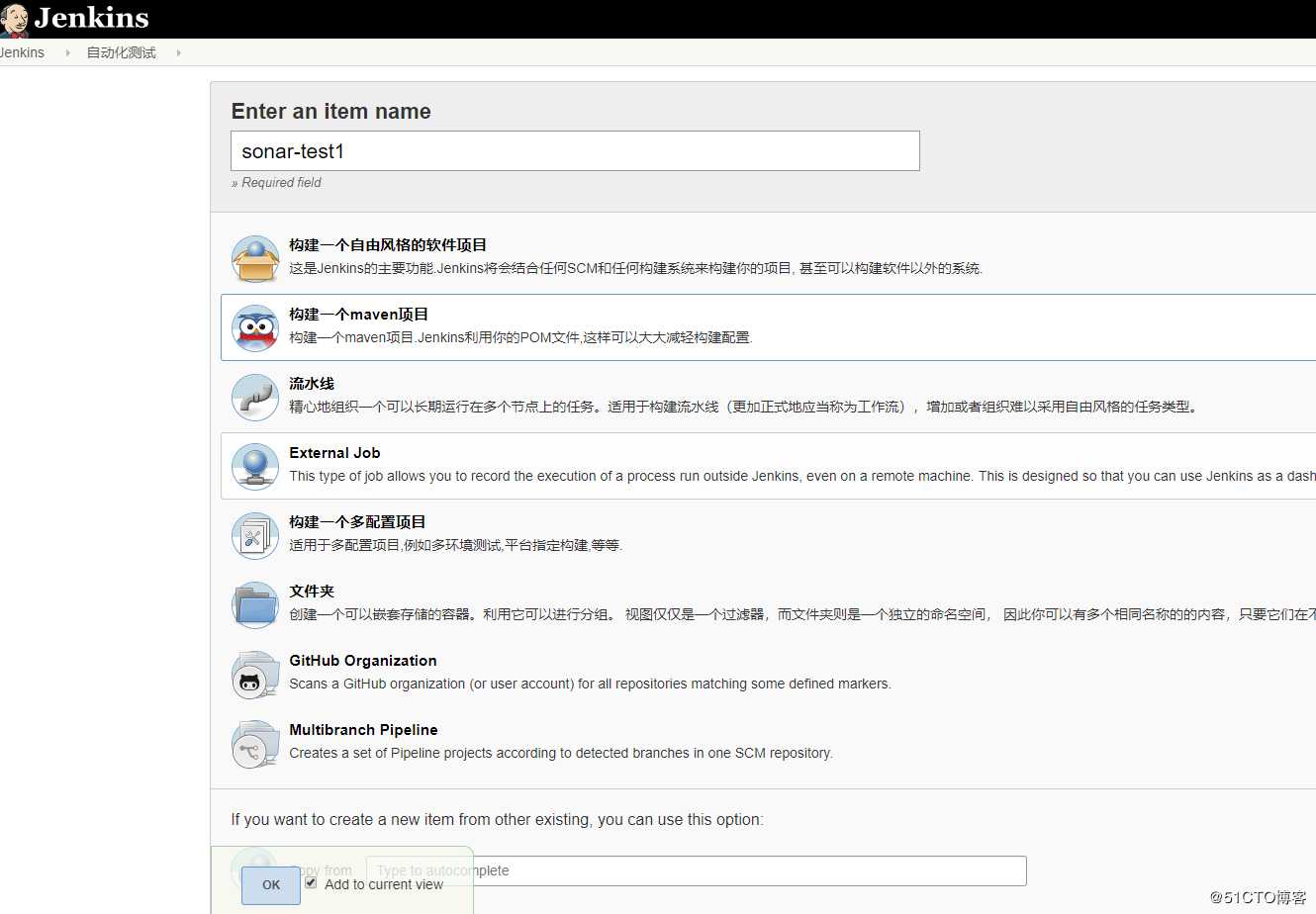The width and height of the screenshot is (1316, 914).
Task: Expand the arrow after Jenkins breadcrumb
Action: pyautogui.click(x=67, y=52)
